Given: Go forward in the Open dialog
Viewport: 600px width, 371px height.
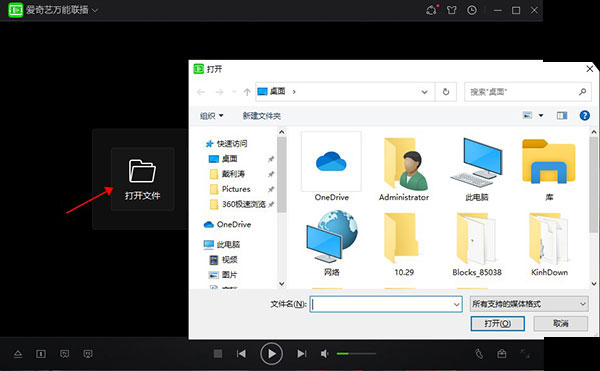Looking at the screenshot, I should 219,92.
